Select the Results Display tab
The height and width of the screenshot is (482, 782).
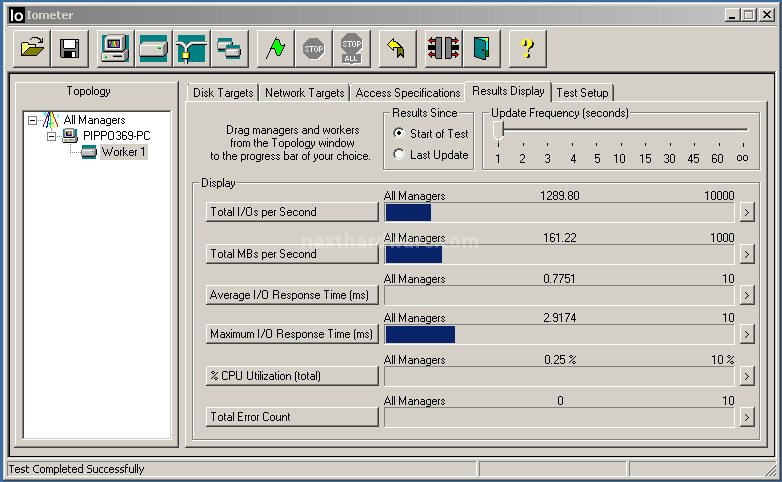508,91
